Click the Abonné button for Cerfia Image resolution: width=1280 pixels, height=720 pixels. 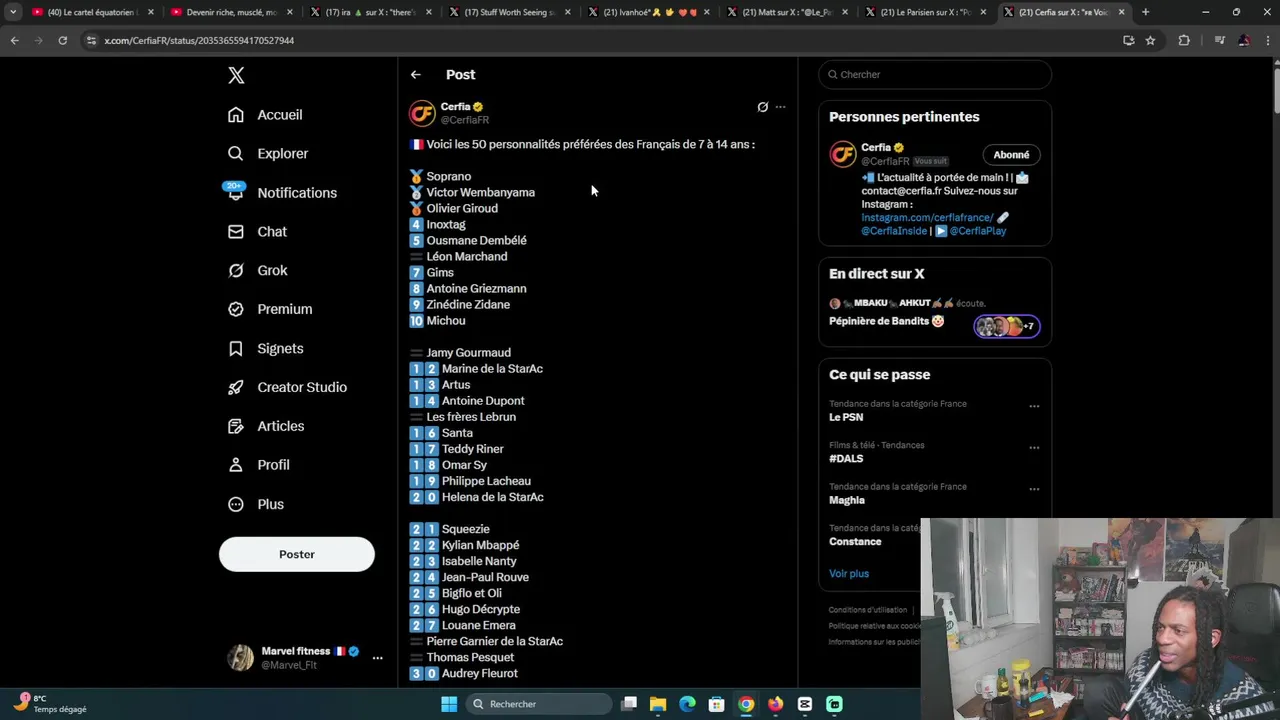point(1011,155)
